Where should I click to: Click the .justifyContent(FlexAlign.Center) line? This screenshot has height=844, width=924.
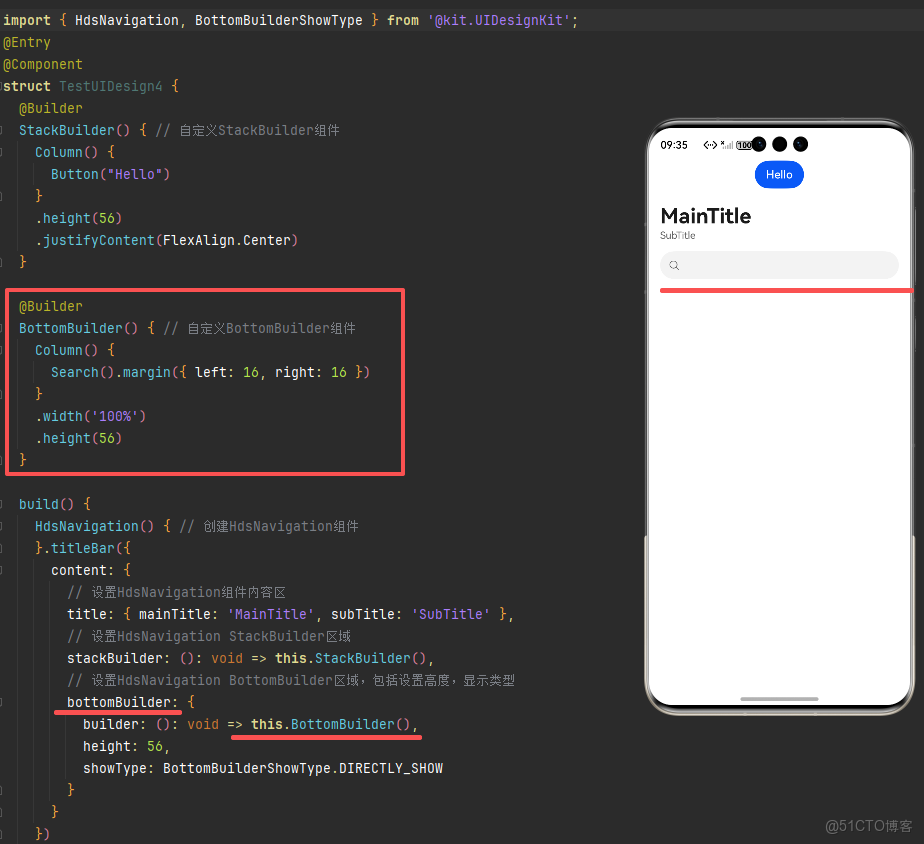(167, 240)
